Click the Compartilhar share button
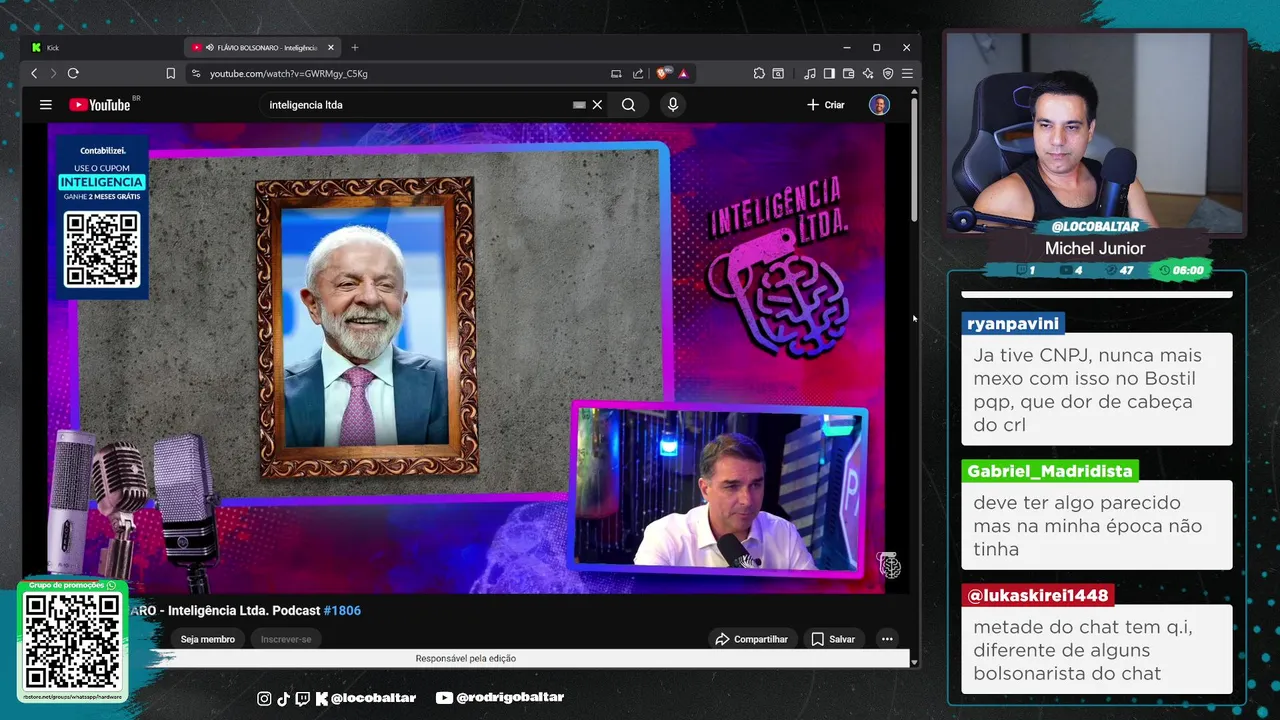The height and width of the screenshot is (720, 1280). point(751,639)
